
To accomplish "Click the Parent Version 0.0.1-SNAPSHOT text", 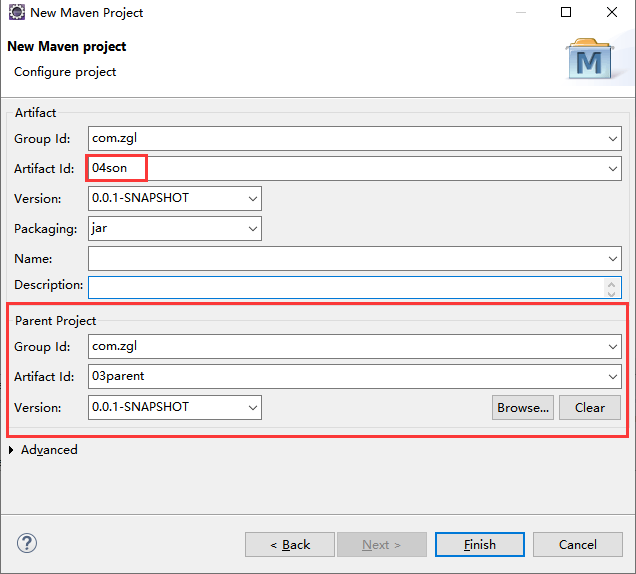I will (140, 407).
